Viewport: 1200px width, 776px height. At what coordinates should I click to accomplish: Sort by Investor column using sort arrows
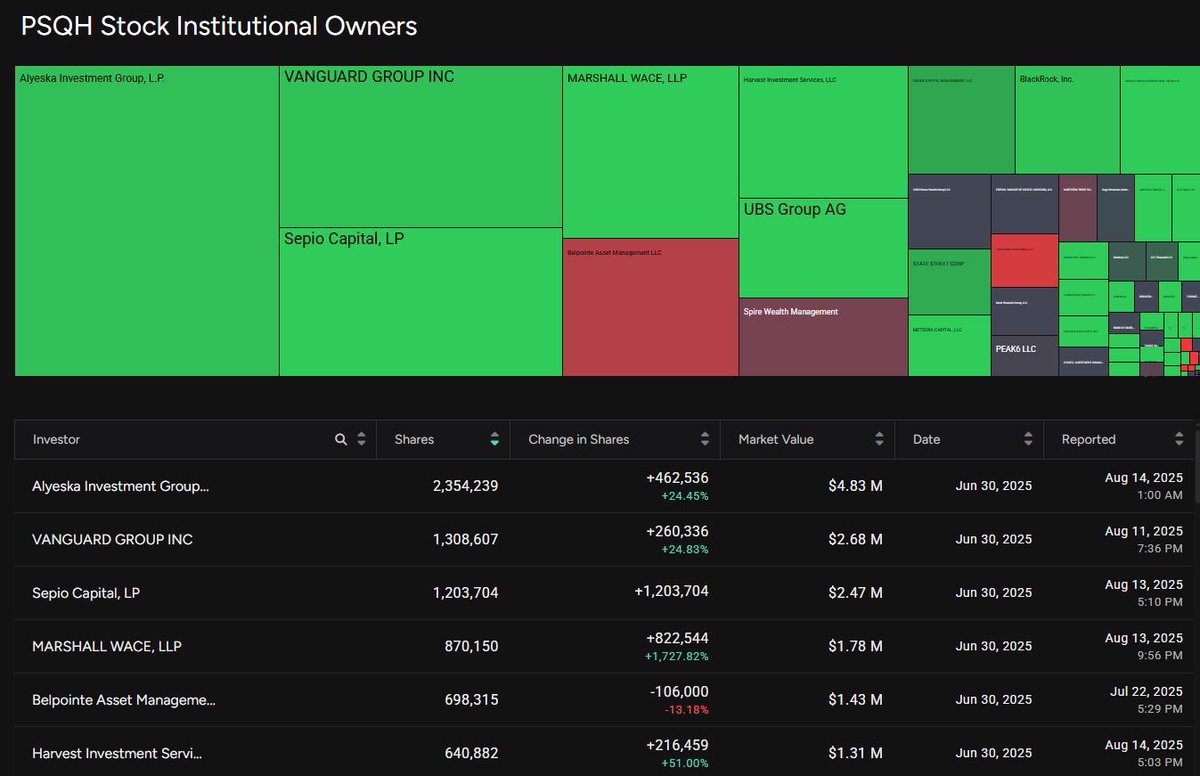point(361,439)
